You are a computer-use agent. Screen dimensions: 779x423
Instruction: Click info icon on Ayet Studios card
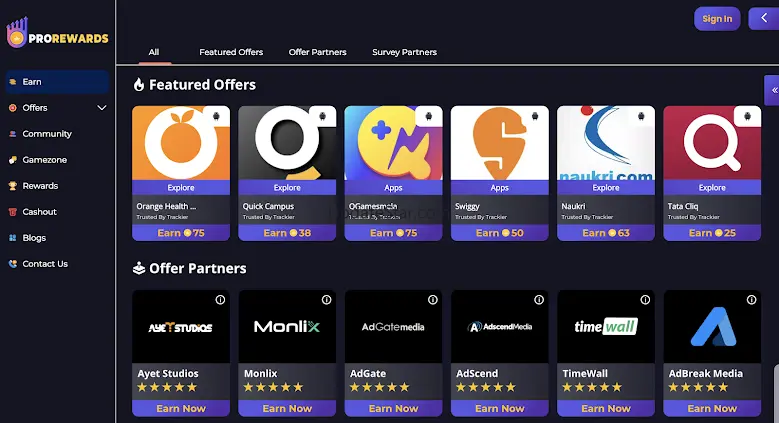pyautogui.click(x=220, y=300)
